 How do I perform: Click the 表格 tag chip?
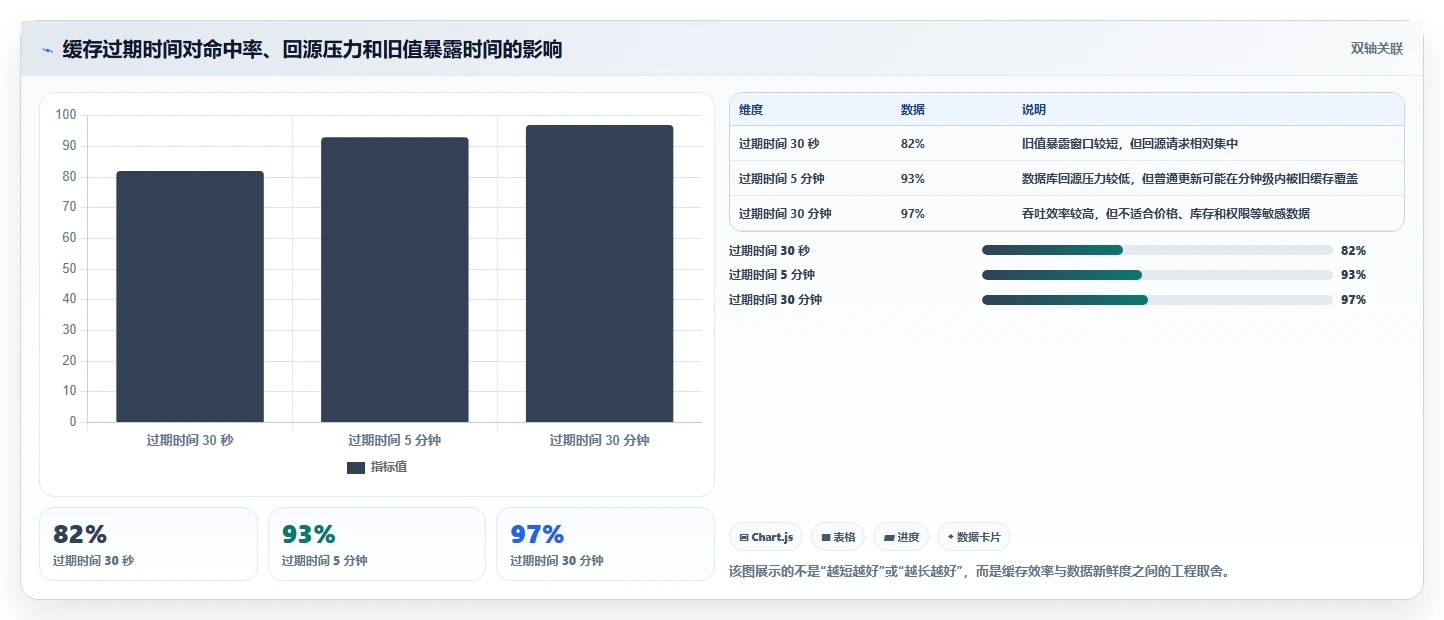tap(838, 537)
